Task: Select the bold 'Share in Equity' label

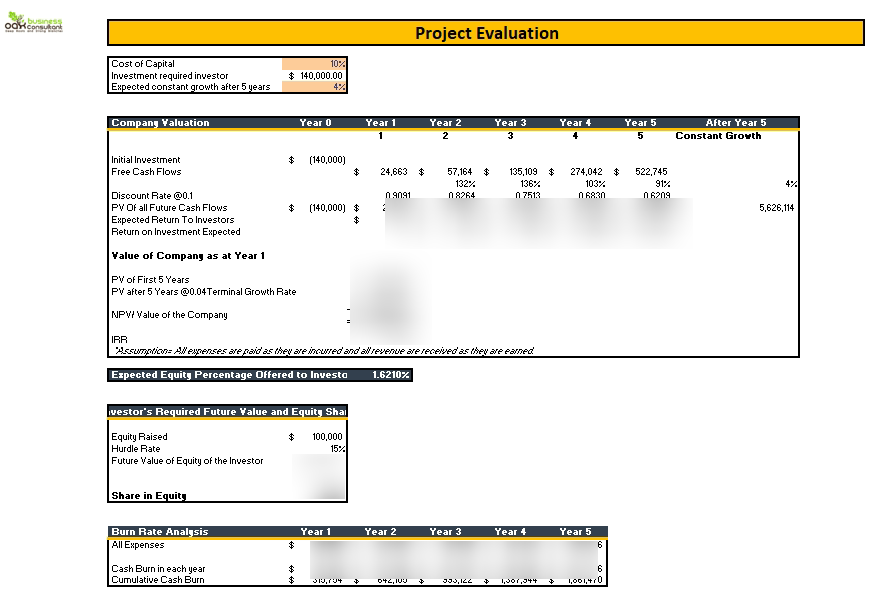Action: click(148, 495)
